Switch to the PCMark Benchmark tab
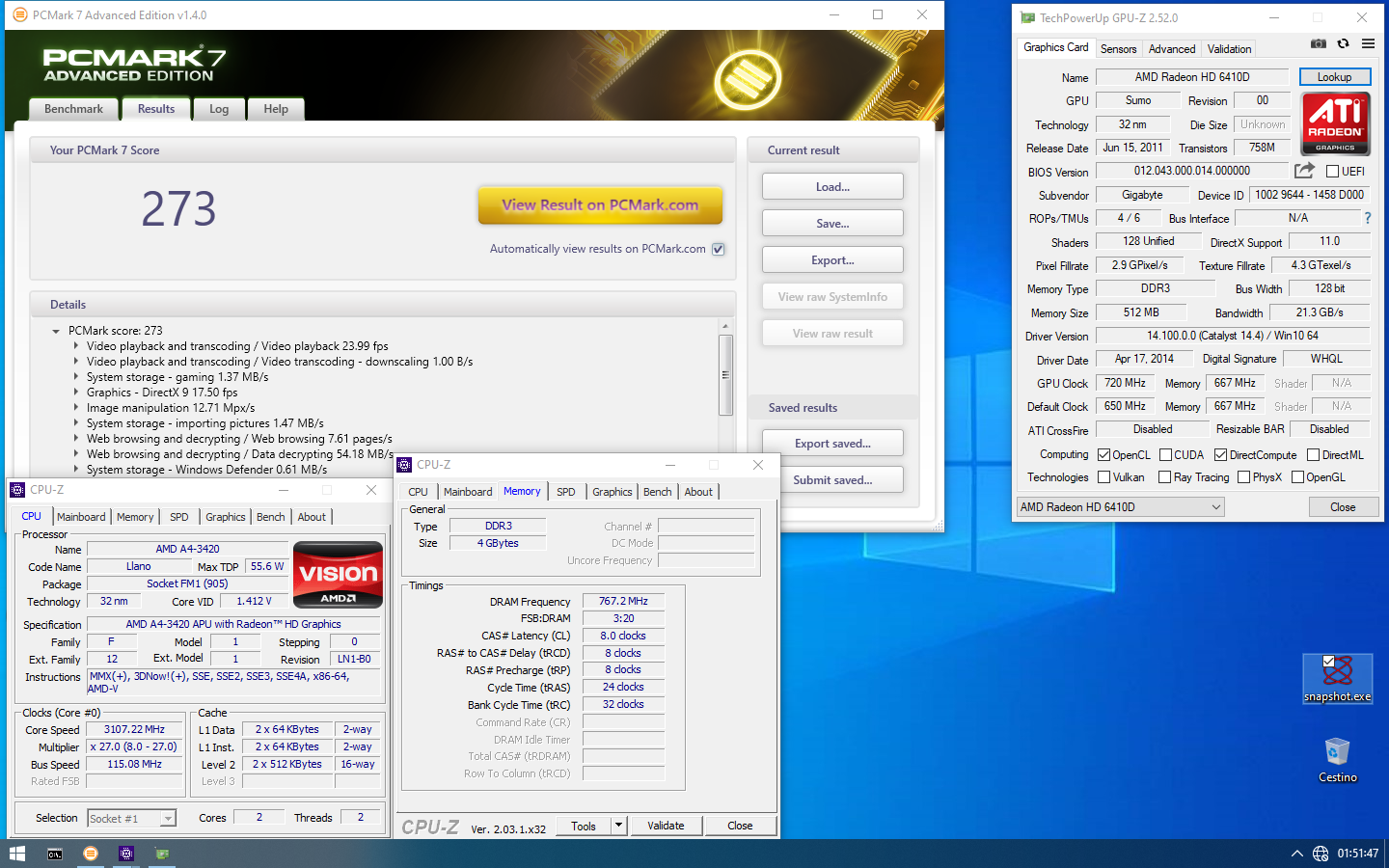Viewport: 1389px width, 868px height. pyautogui.click(x=73, y=109)
